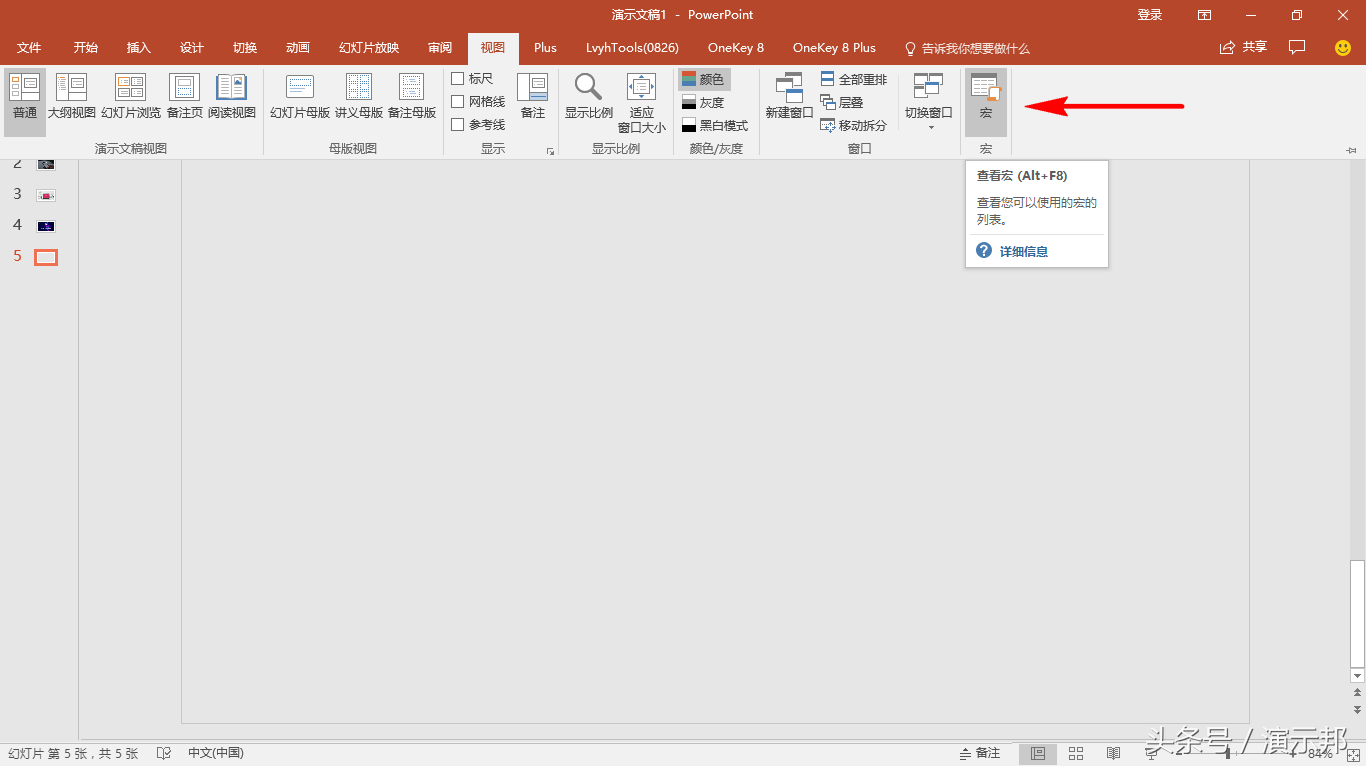
Task: Switch to the 幻灯片放映 slideshow tab
Action: click(x=369, y=48)
